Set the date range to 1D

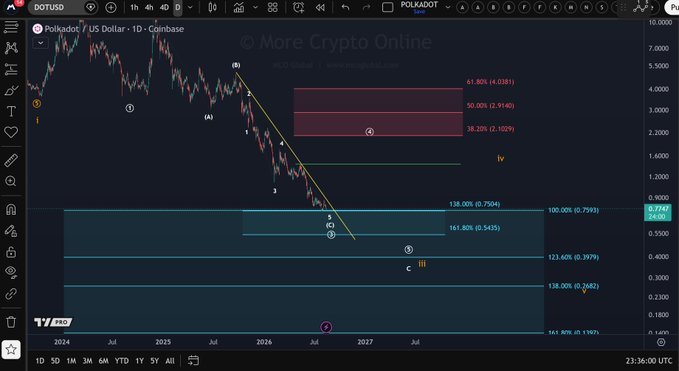(40, 361)
